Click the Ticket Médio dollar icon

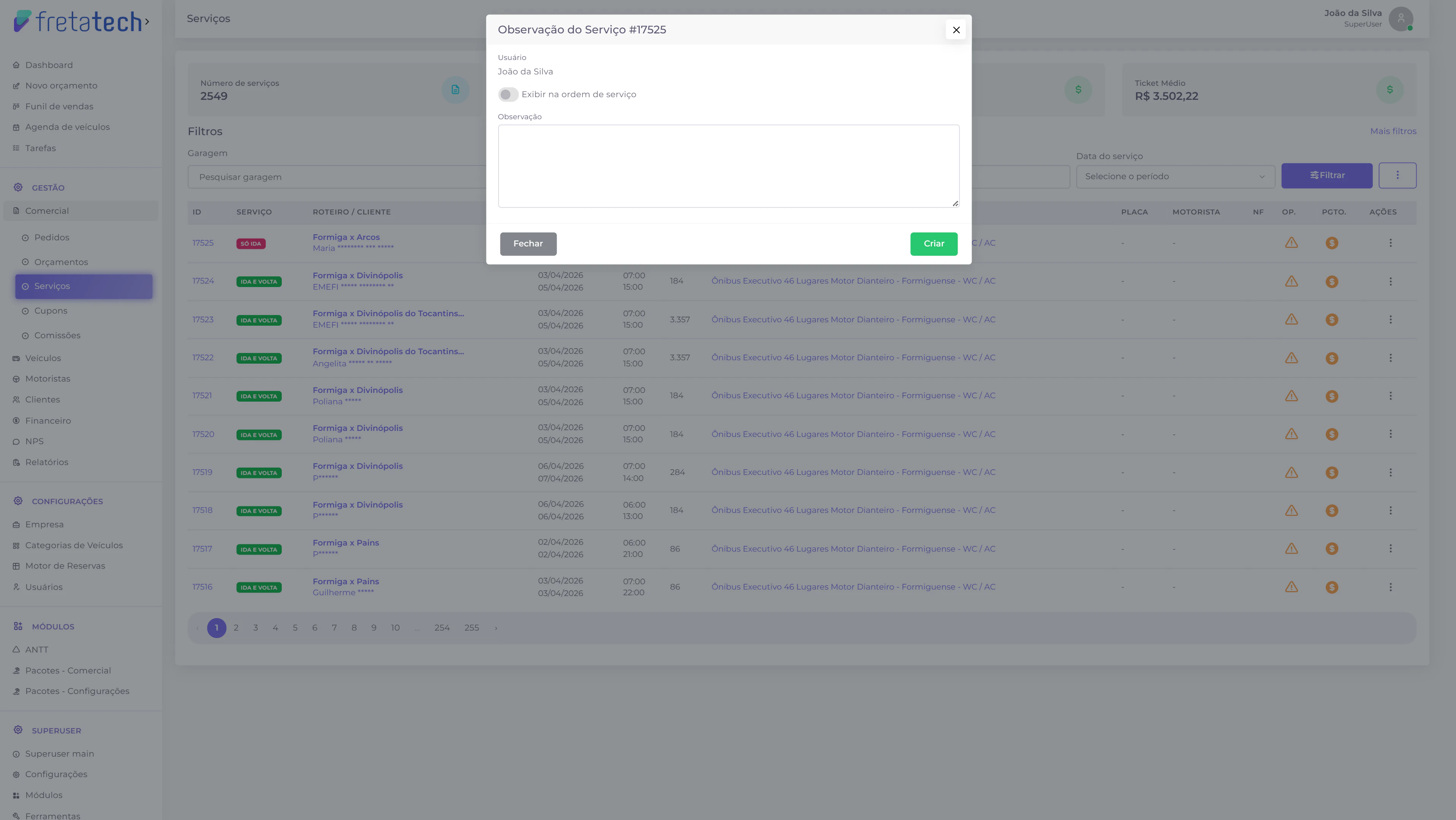pos(1389,90)
